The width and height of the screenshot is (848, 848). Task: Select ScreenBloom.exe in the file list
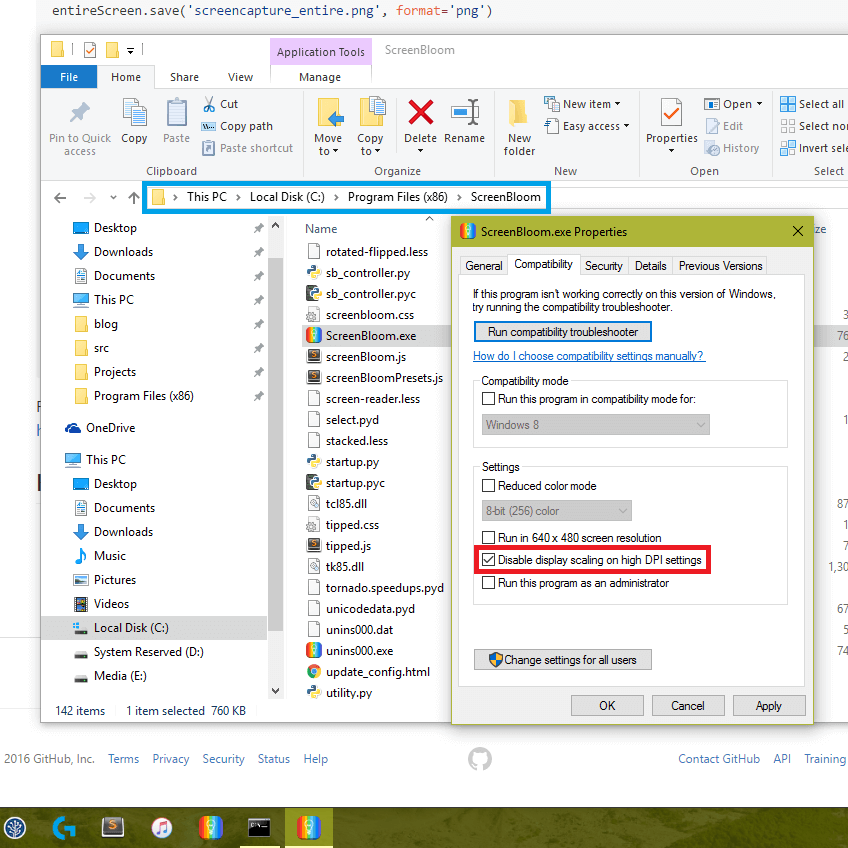(x=370, y=336)
